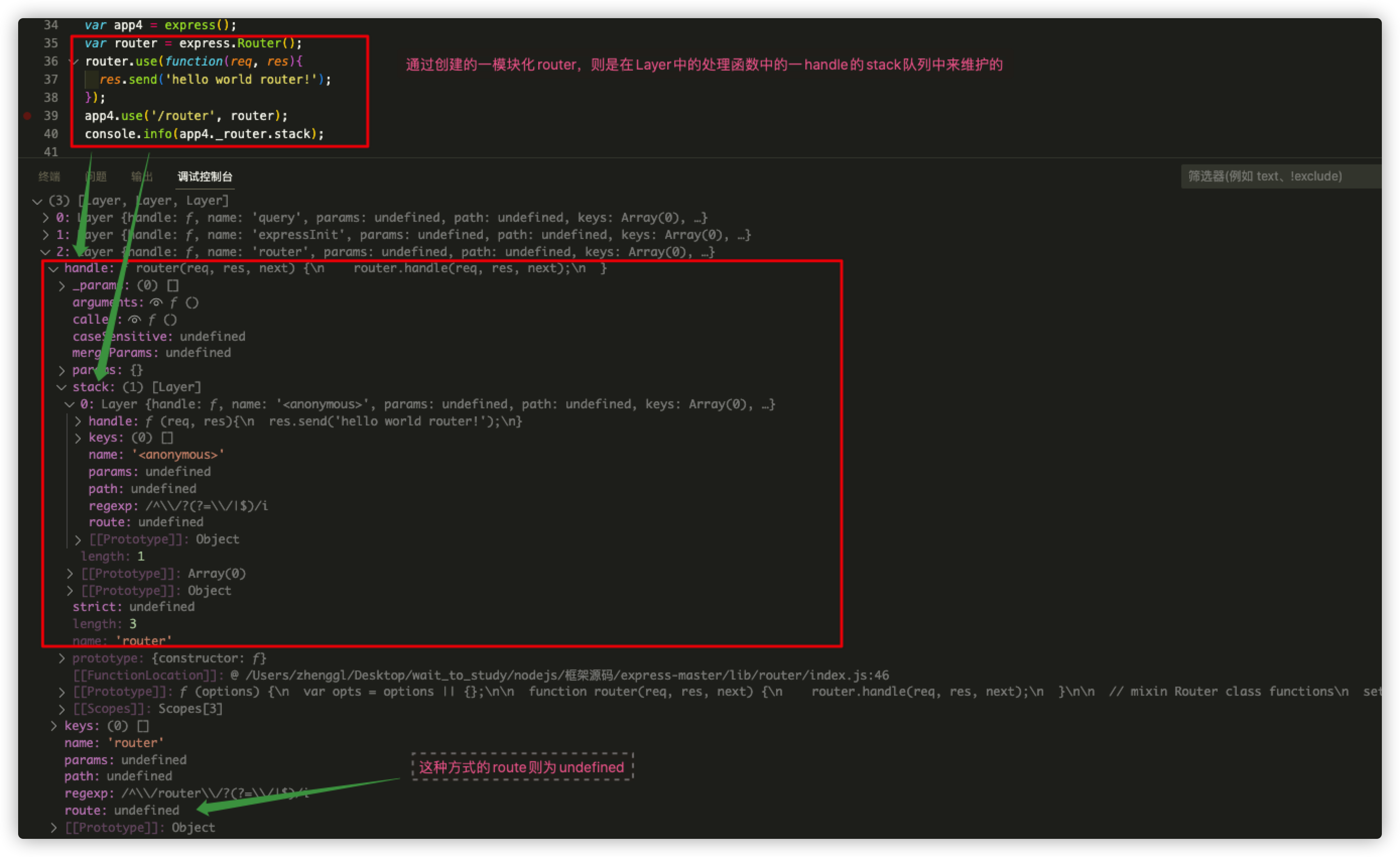Switch to the 终端 tab
The height and width of the screenshot is (857, 1400).
click(49, 177)
